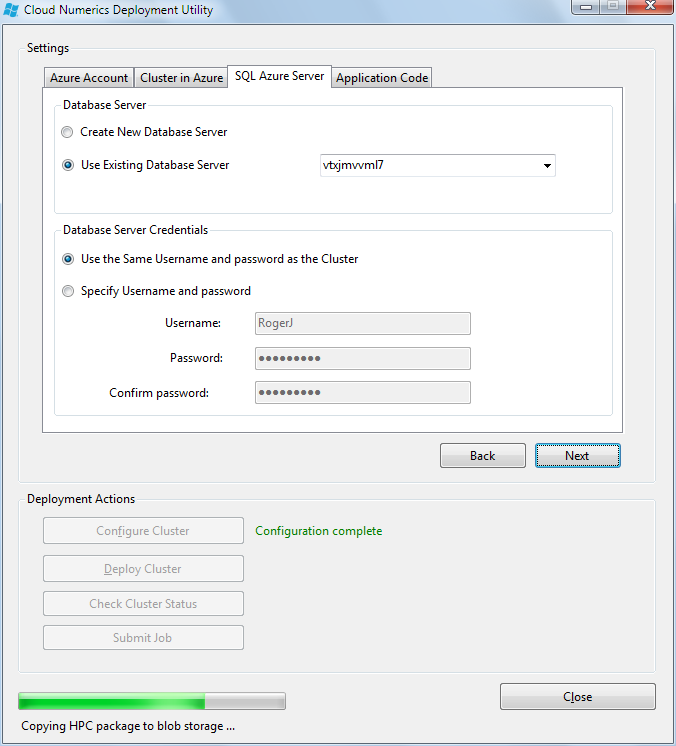Click the Configuration complete status text

tap(319, 531)
